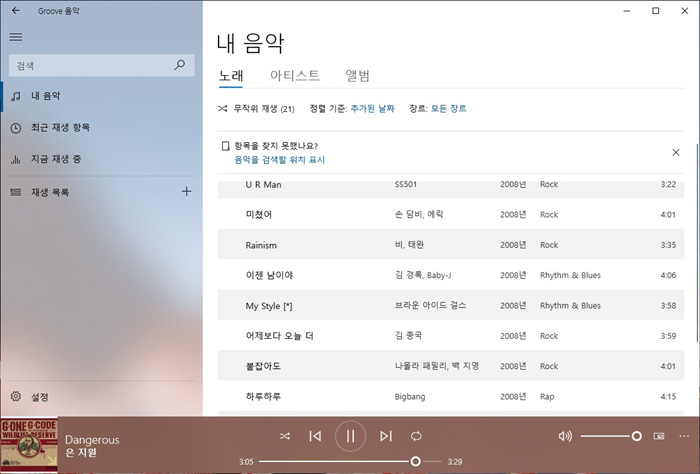Open mini player view icon

(x=658, y=436)
